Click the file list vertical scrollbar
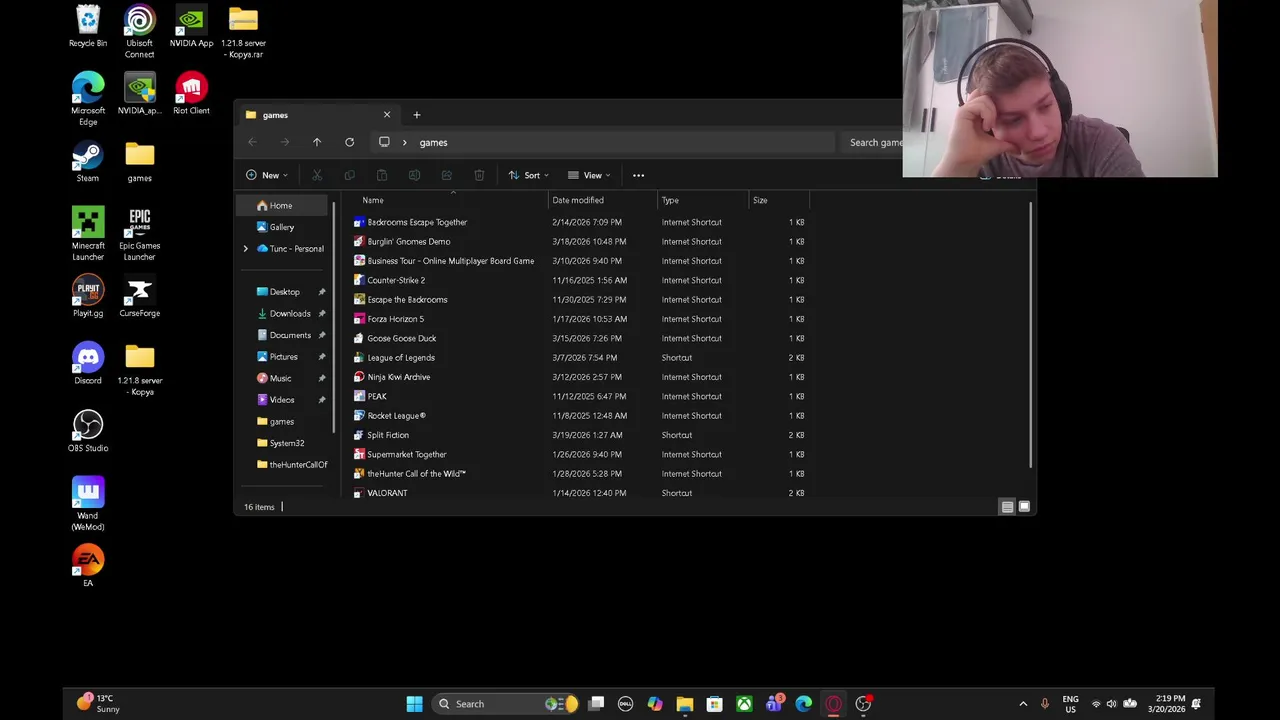Screen dimensions: 1280x720 pyautogui.click(x=1030, y=335)
